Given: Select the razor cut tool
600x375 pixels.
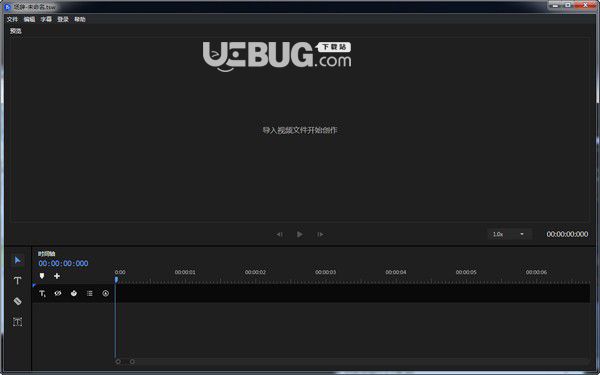Looking at the screenshot, I should 18,301.
